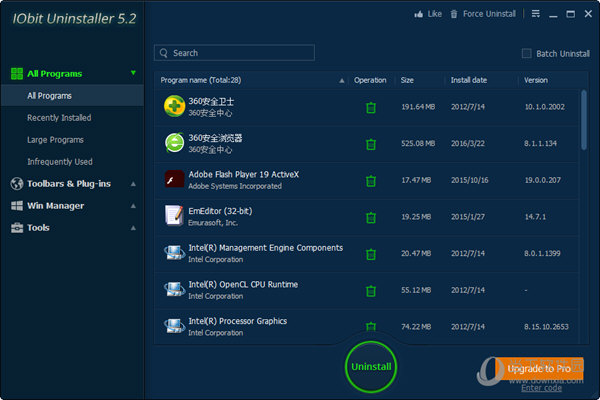Click the 525.08 MB size value
Image resolution: width=600 pixels, height=400 pixels.
point(418,144)
